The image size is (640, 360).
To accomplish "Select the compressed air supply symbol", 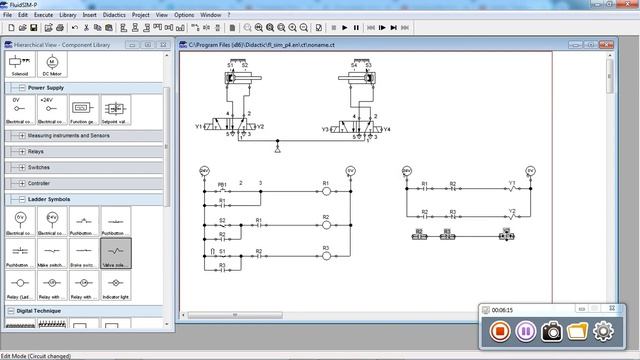I will coord(278,150).
